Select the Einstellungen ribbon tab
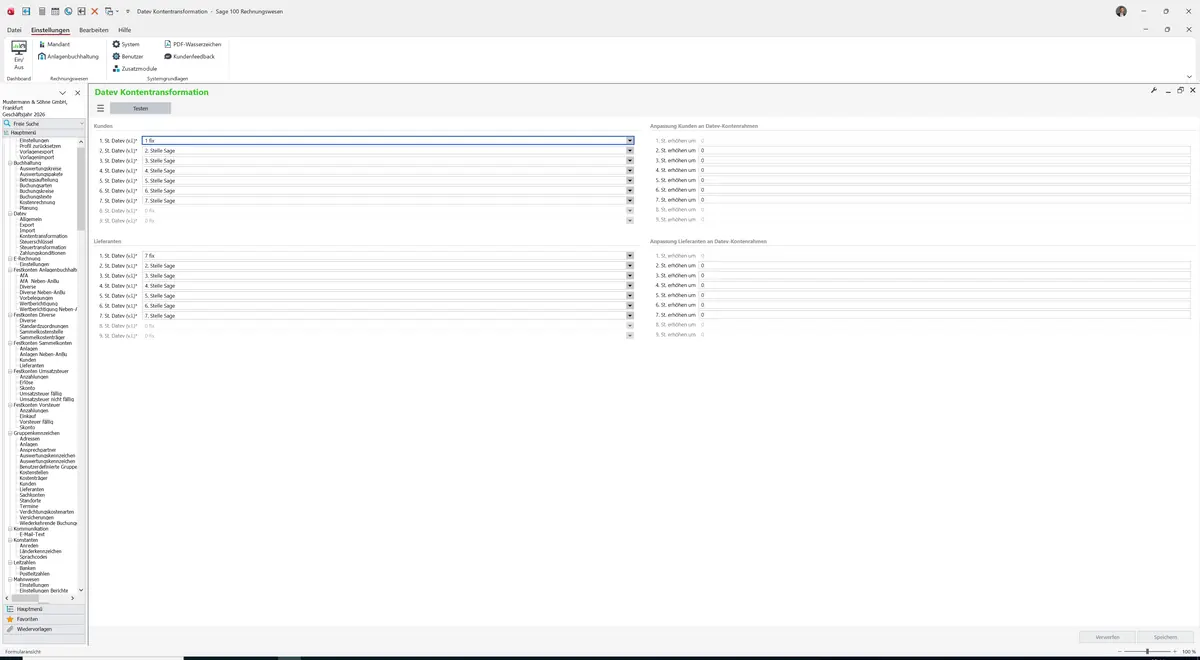Screen dimensions: 1200x660 pyautogui.click(x=50, y=30)
